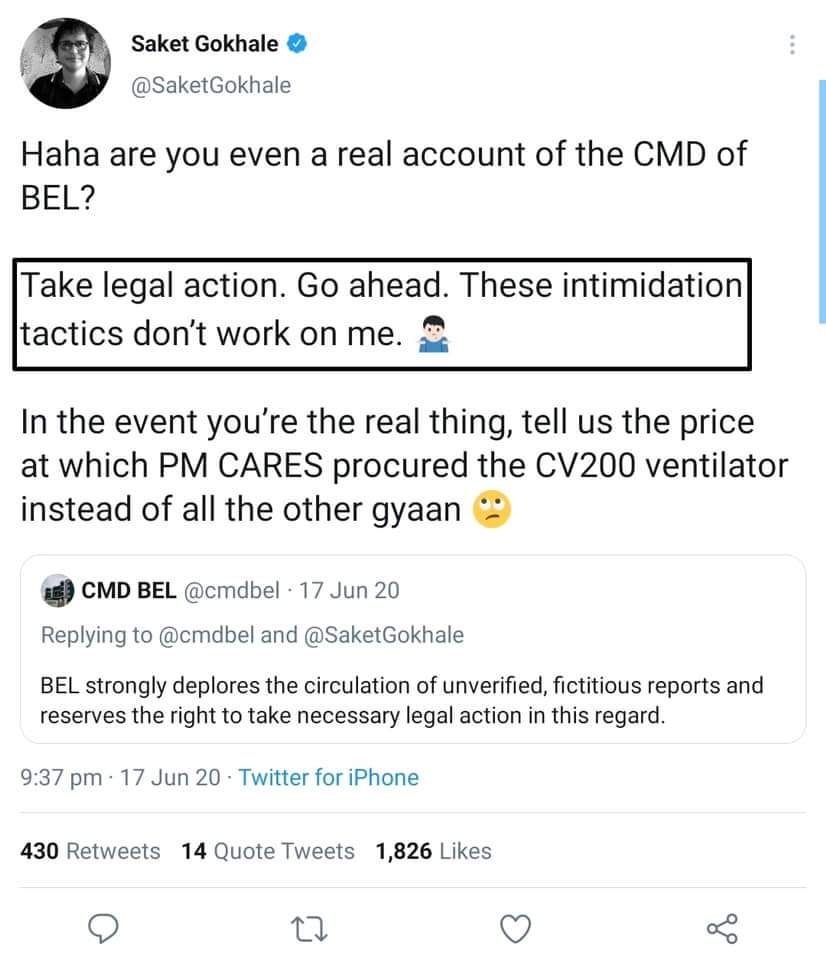View the 1,826 Likes list
826x960 pixels.
(433, 851)
